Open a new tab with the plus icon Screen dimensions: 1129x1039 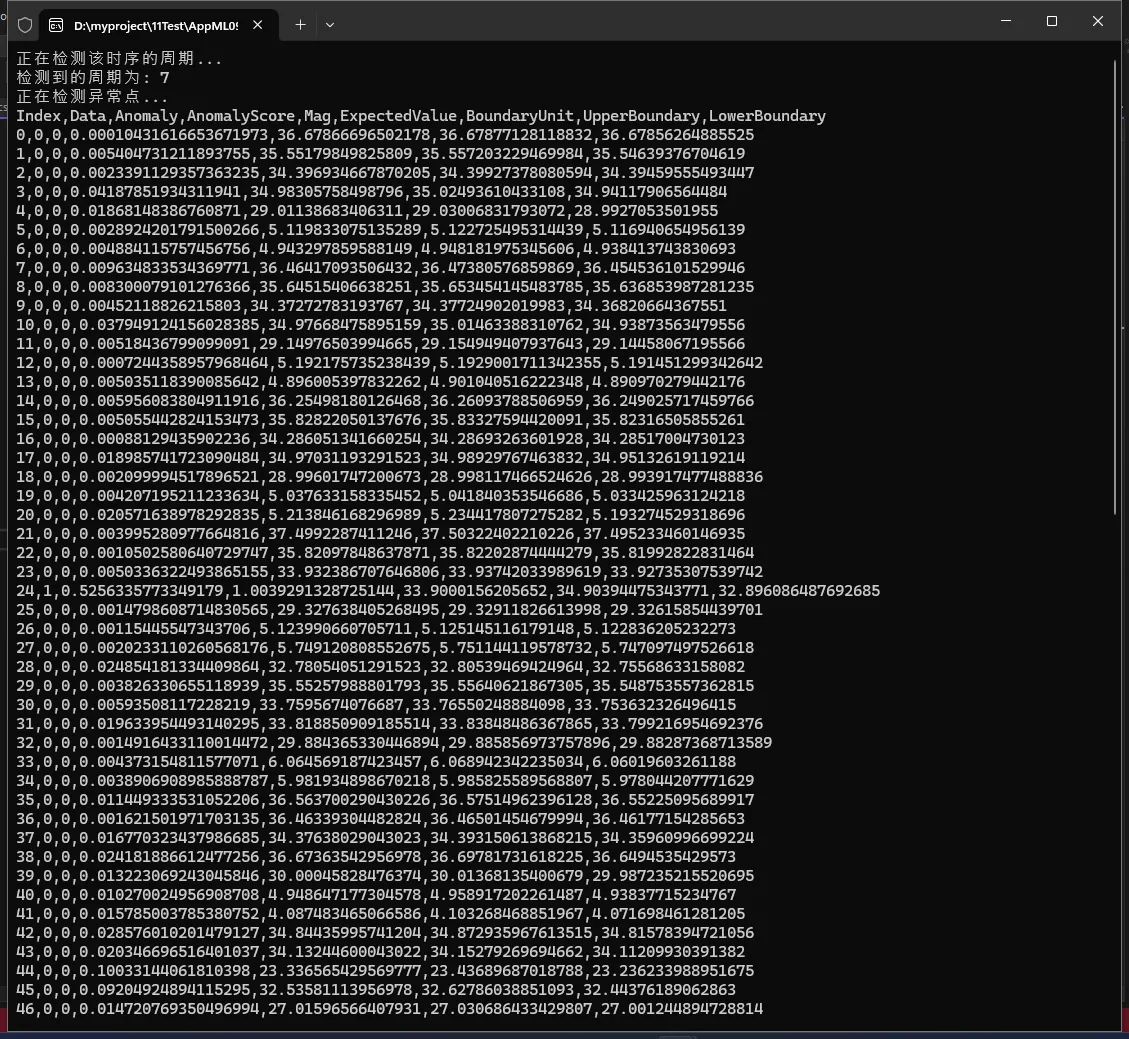(300, 25)
